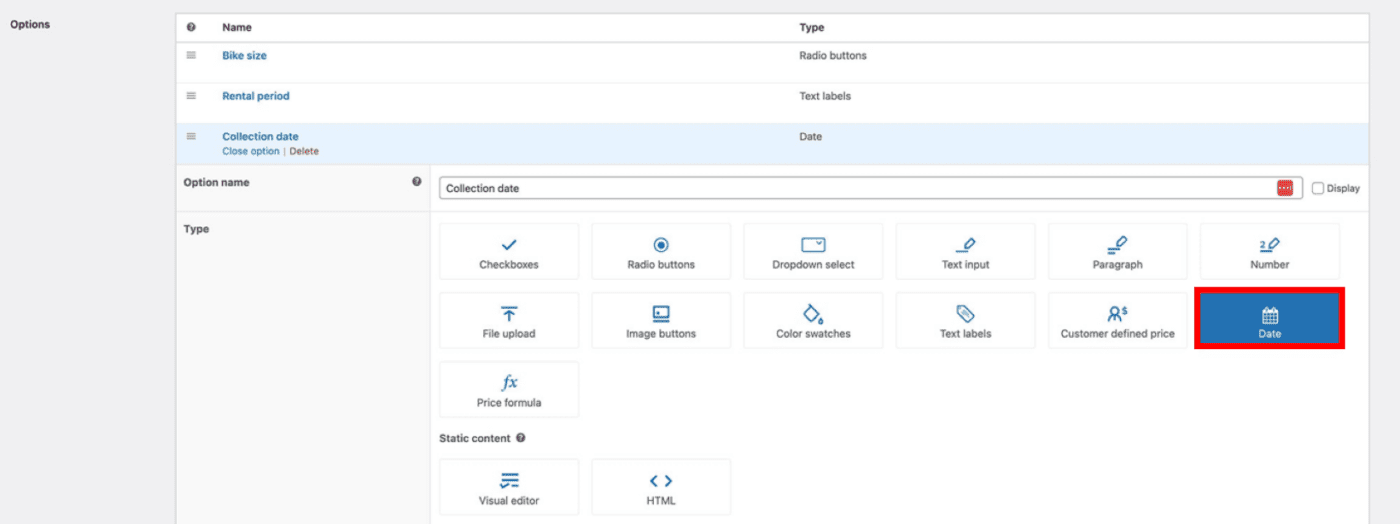This screenshot has width=1400, height=524.
Task: Select the Text input type
Action: (x=965, y=251)
